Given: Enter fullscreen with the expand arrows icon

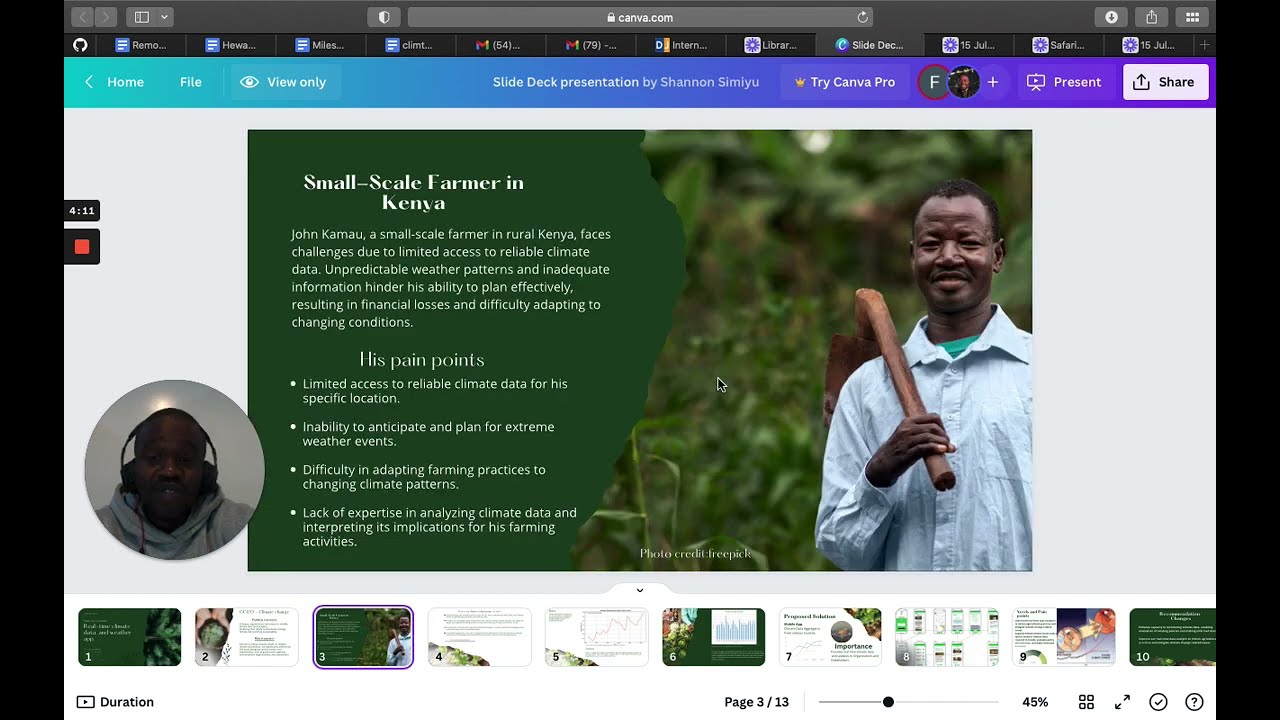Looking at the screenshot, I should click(1122, 702).
